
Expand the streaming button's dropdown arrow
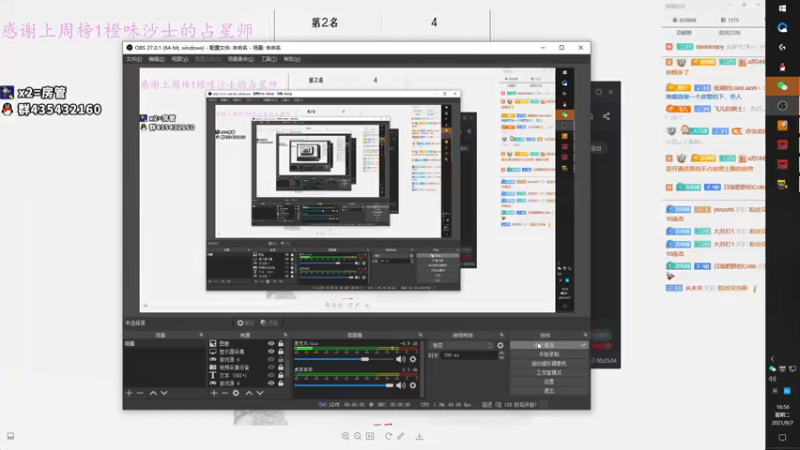tap(583, 345)
